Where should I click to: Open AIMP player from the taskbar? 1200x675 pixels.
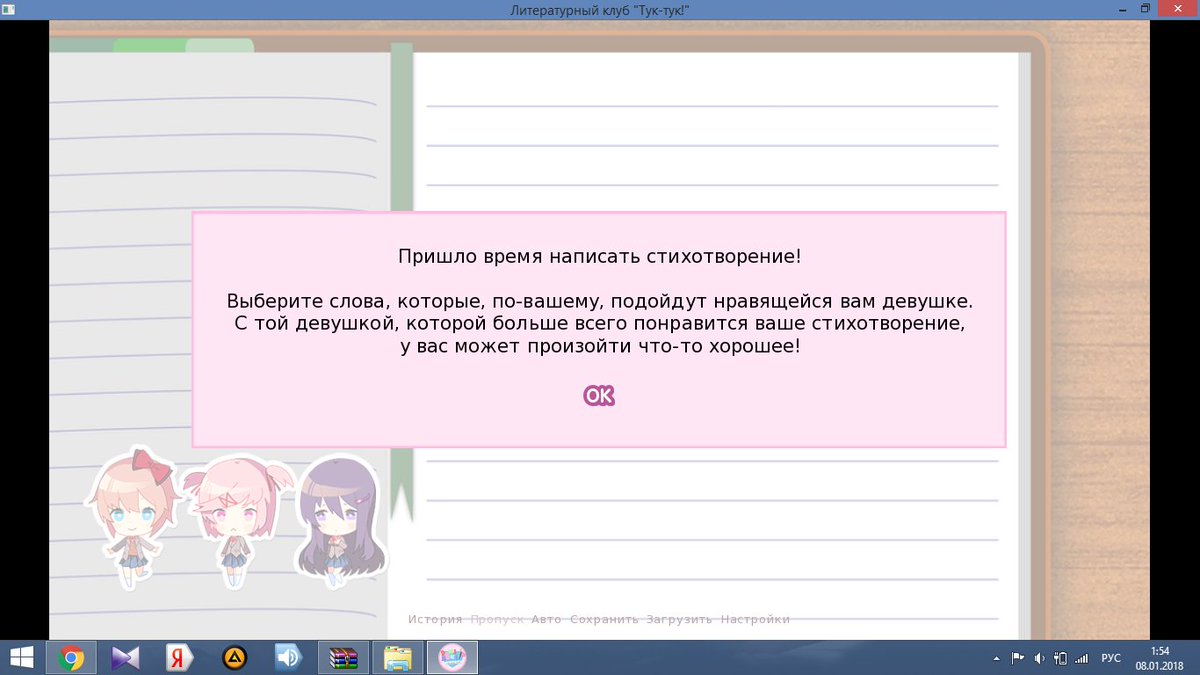tap(233, 657)
